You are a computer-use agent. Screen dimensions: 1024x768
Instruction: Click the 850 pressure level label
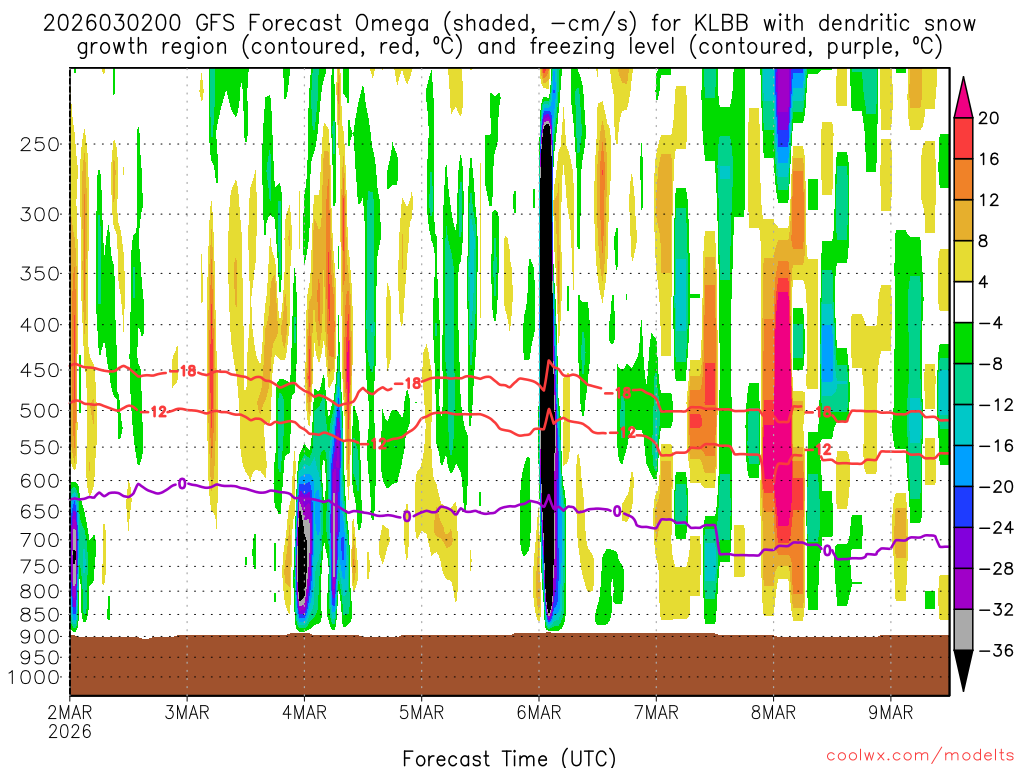(x=40, y=615)
